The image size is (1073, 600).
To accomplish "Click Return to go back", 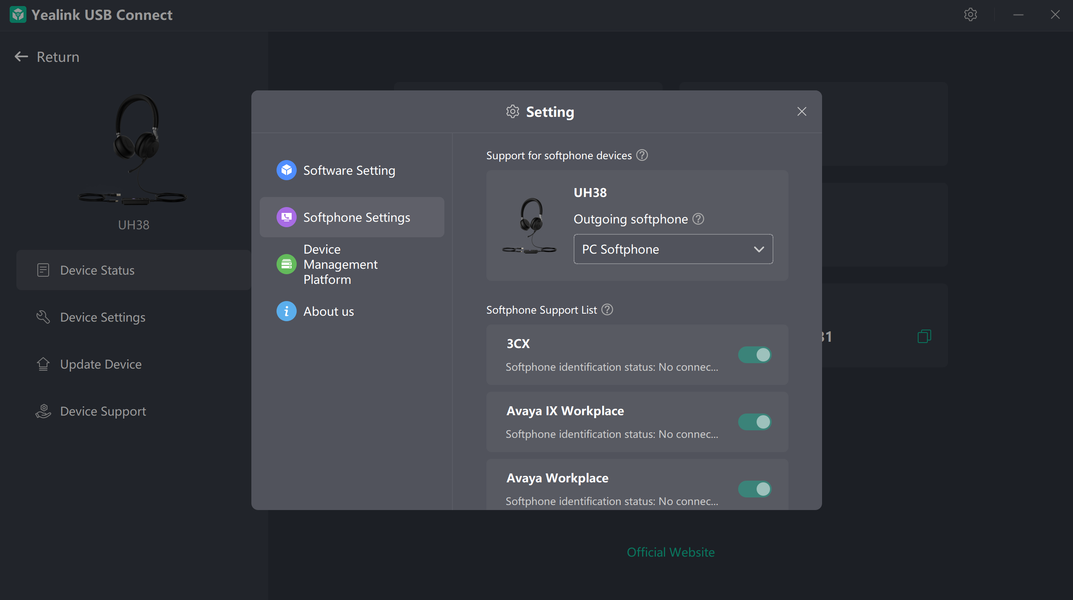I will coord(47,57).
